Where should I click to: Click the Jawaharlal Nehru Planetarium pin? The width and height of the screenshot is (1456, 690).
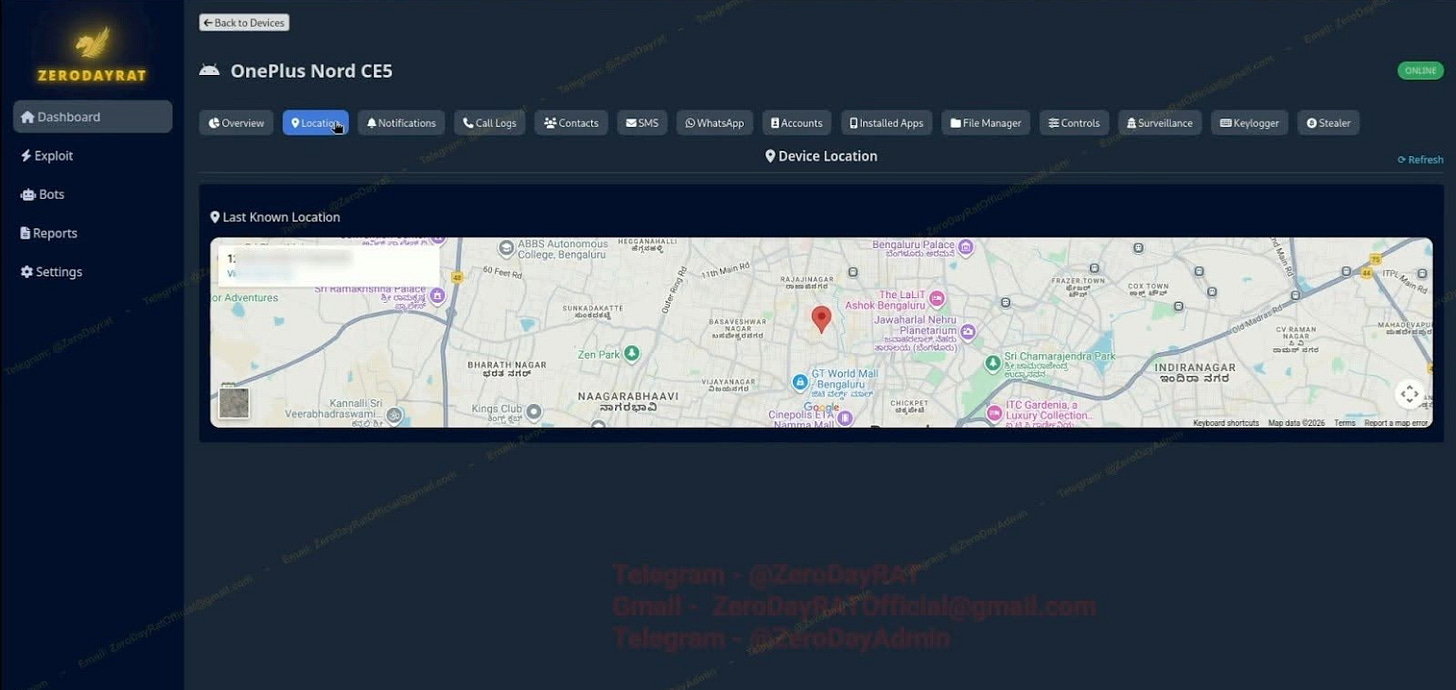point(967,331)
